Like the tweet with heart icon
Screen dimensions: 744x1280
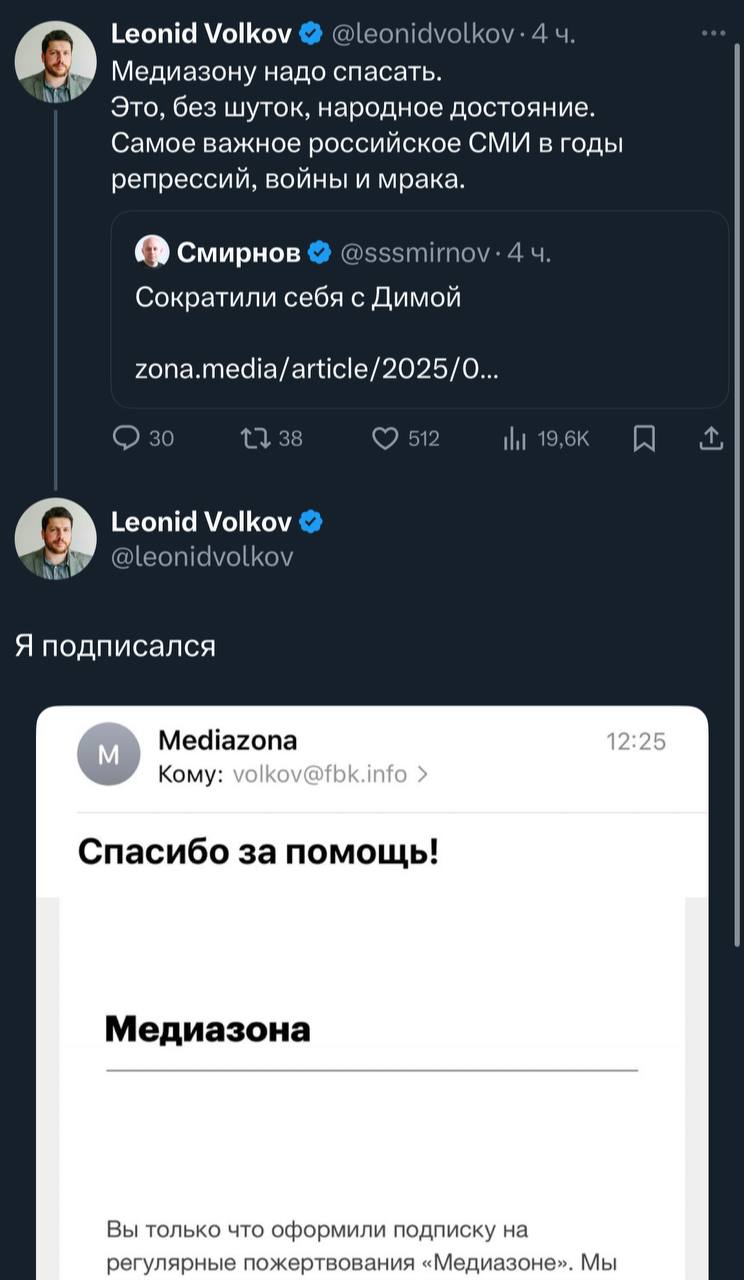pyautogui.click(x=385, y=438)
